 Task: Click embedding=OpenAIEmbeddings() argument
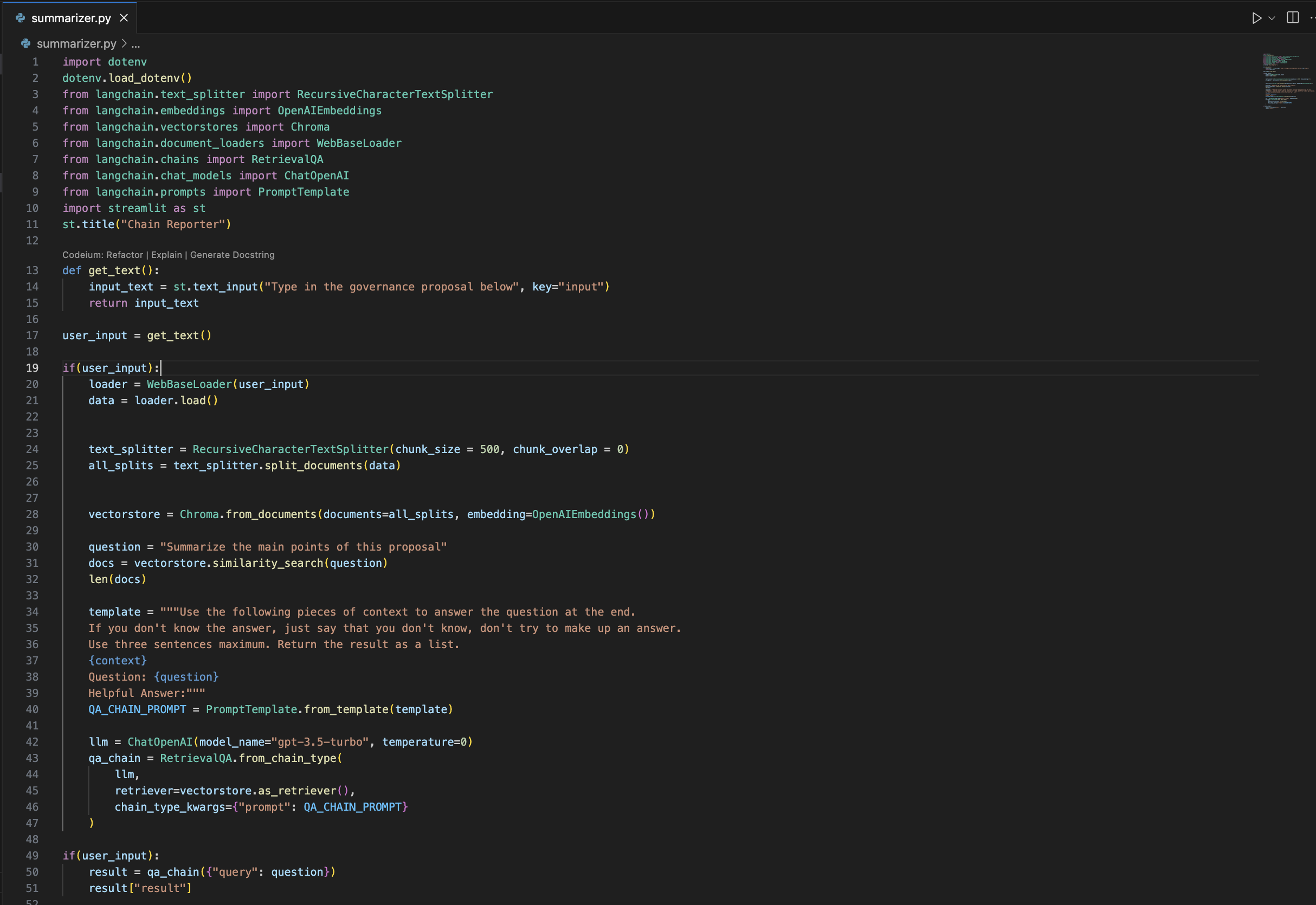coord(558,515)
